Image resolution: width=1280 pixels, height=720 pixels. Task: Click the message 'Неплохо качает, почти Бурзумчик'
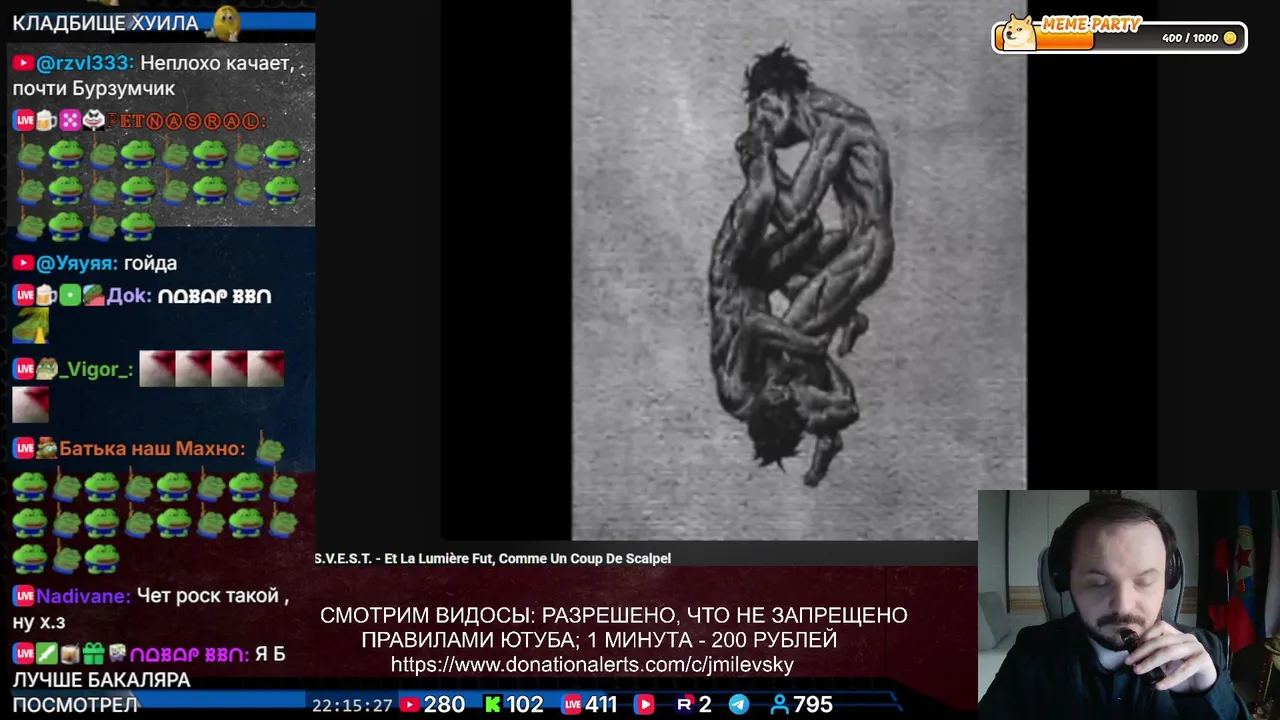(x=153, y=76)
